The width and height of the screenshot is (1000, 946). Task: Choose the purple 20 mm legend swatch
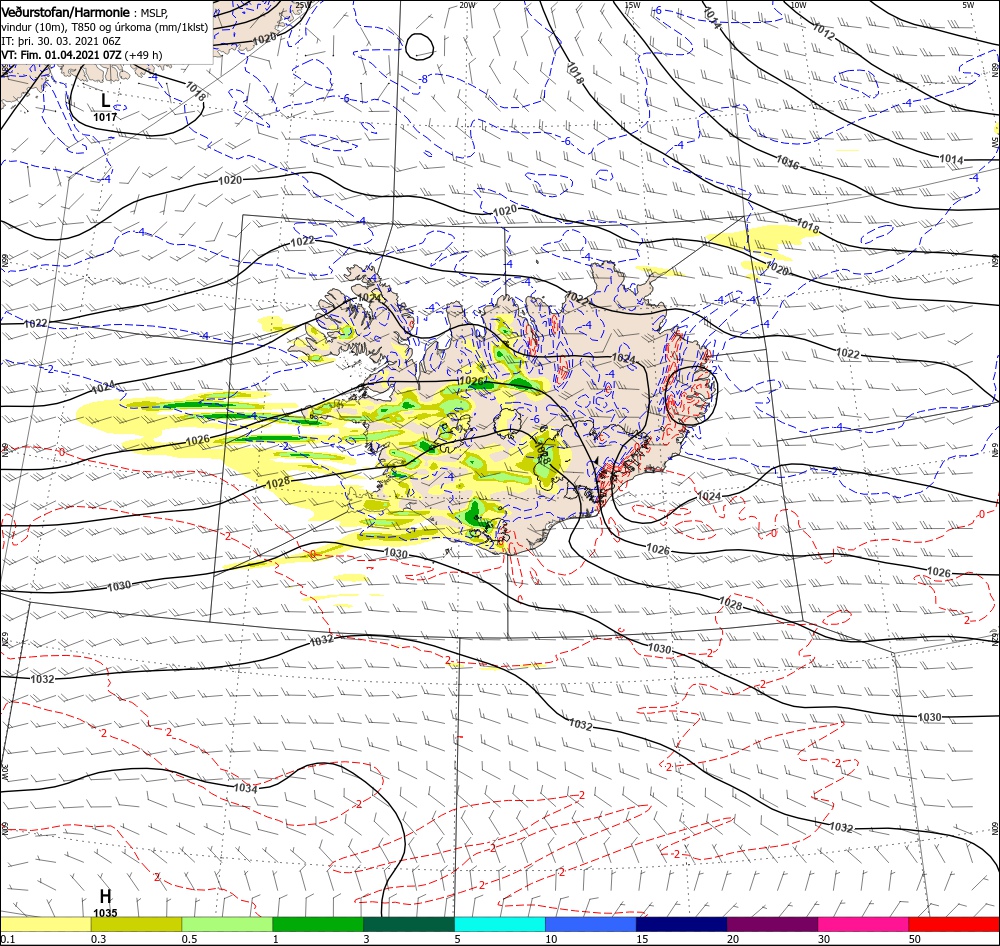coord(772,924)
